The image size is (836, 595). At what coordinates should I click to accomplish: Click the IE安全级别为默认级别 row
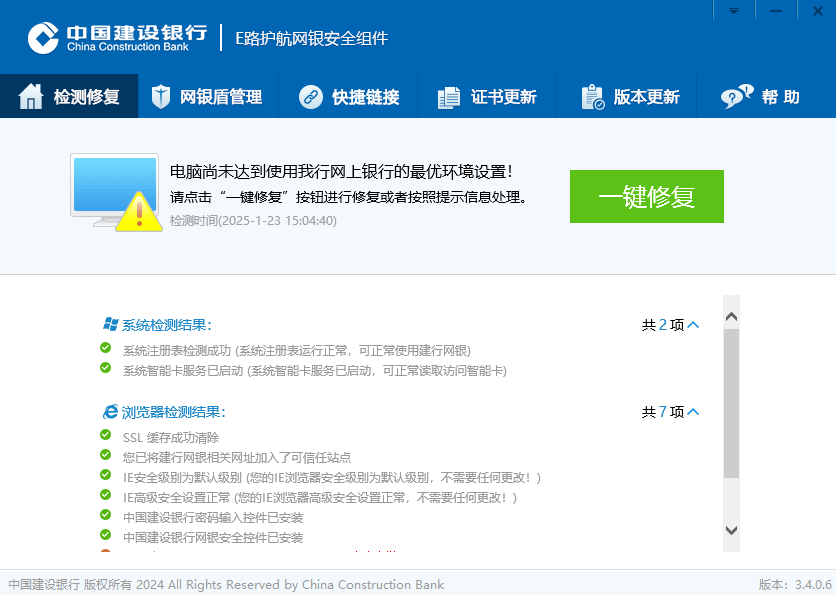(x=332, y=478)
